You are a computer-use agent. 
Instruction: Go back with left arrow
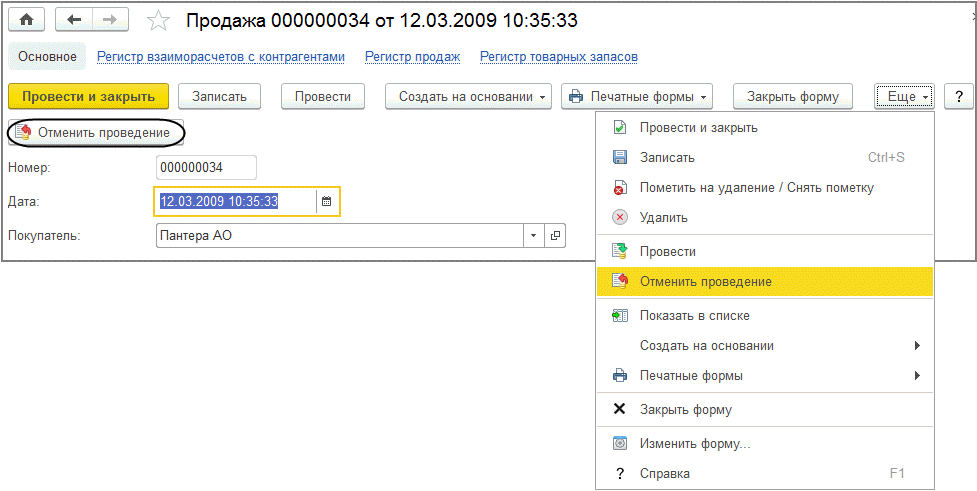[74, 21]
